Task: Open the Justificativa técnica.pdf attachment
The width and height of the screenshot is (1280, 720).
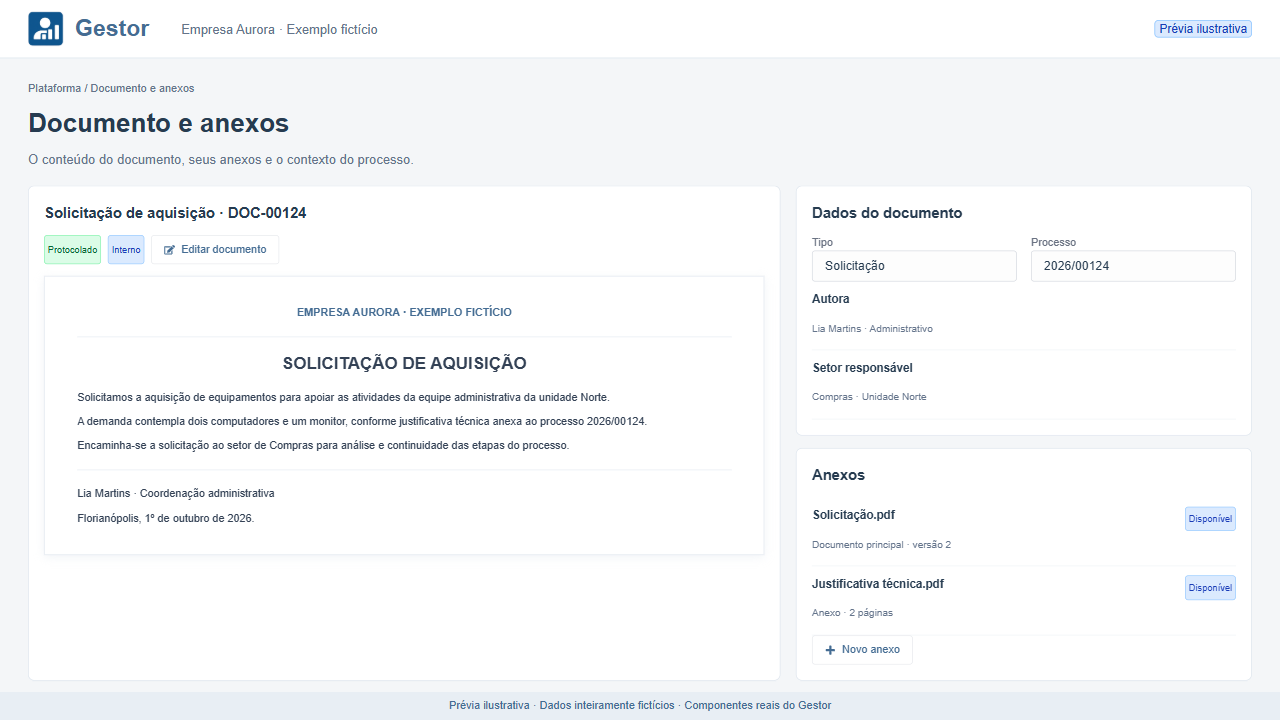Action: tap(878, 584)
